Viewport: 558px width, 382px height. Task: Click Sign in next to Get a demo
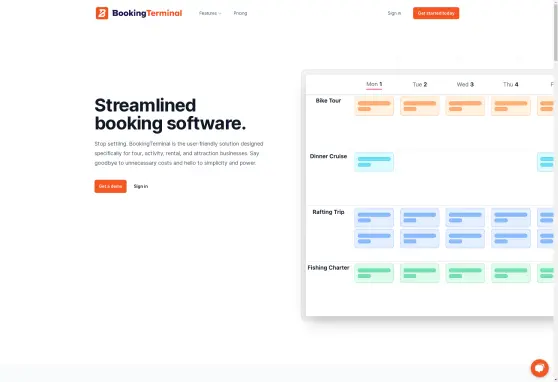coord(141,186)
